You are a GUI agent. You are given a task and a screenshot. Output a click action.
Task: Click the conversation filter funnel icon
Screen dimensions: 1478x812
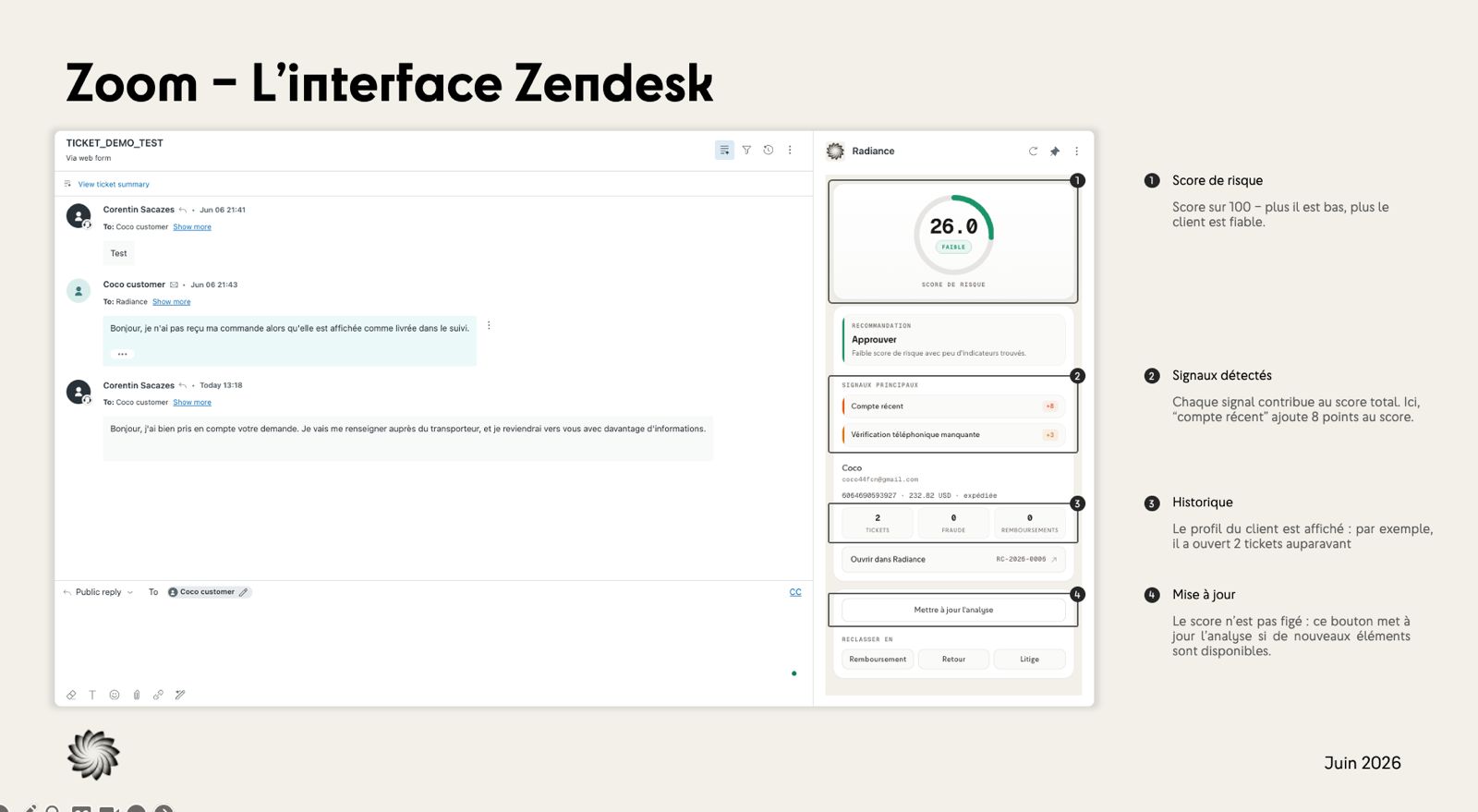point(746,150)
